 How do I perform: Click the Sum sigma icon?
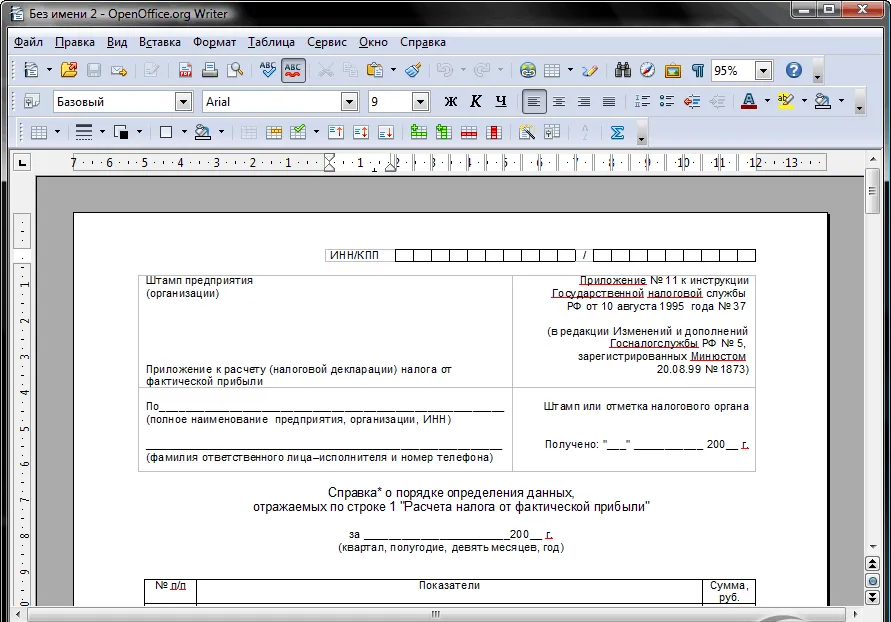coord(617,132)
